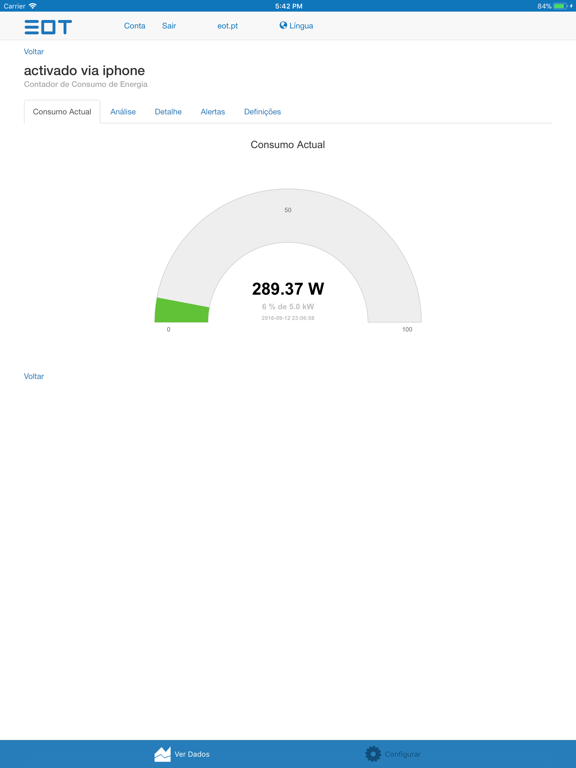Screen dimensions: 576x768
Task: Tap the gear icon for Configurar
Action: (x=373, y=754)
